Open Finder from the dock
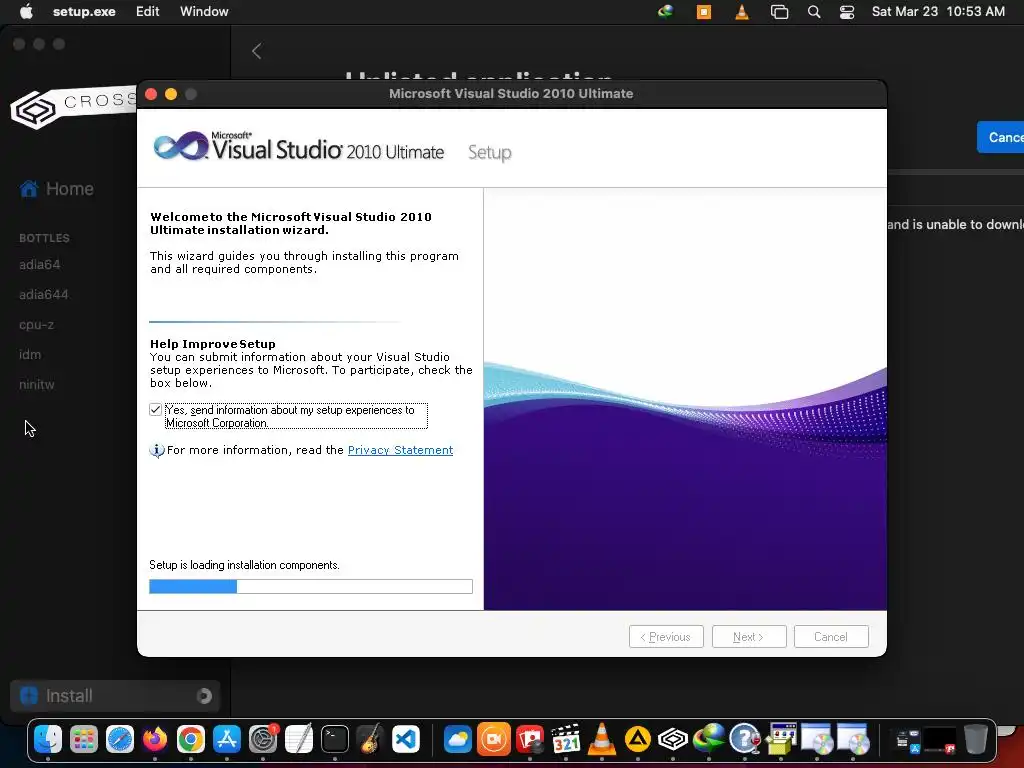1024x768 pixels. 48,740
